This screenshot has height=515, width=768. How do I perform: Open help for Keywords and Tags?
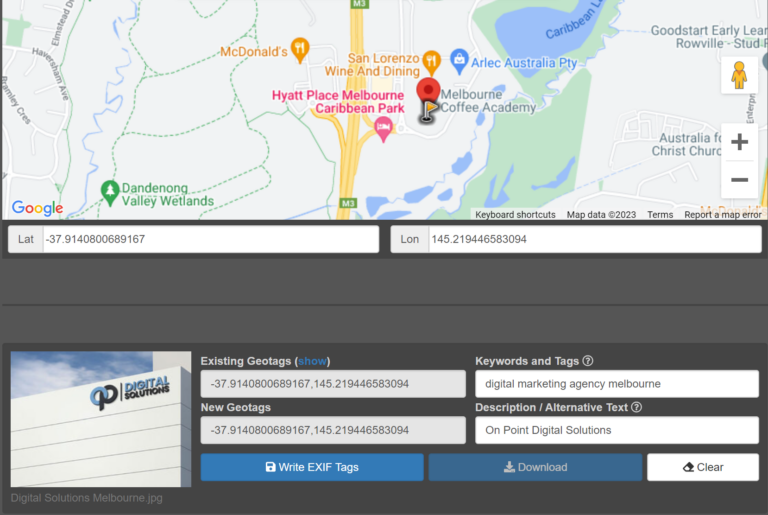(588, 361)
